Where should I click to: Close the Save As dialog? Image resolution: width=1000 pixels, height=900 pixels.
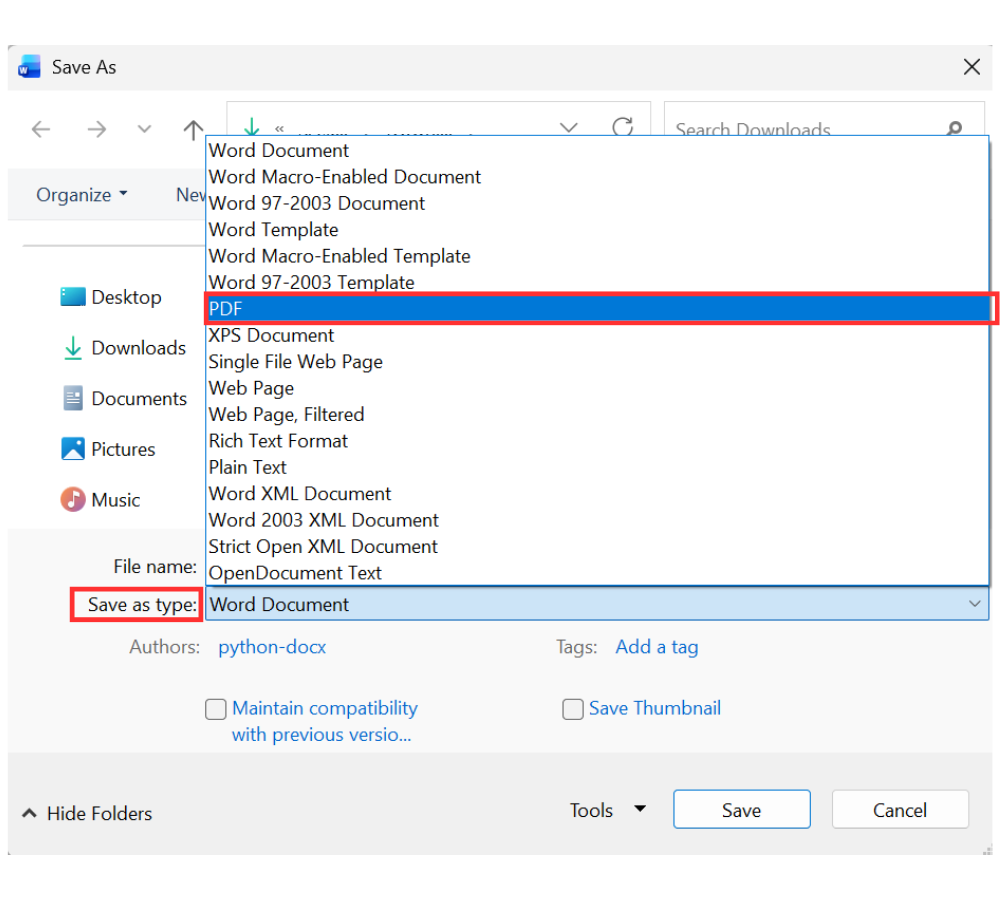tap(971, 67)
